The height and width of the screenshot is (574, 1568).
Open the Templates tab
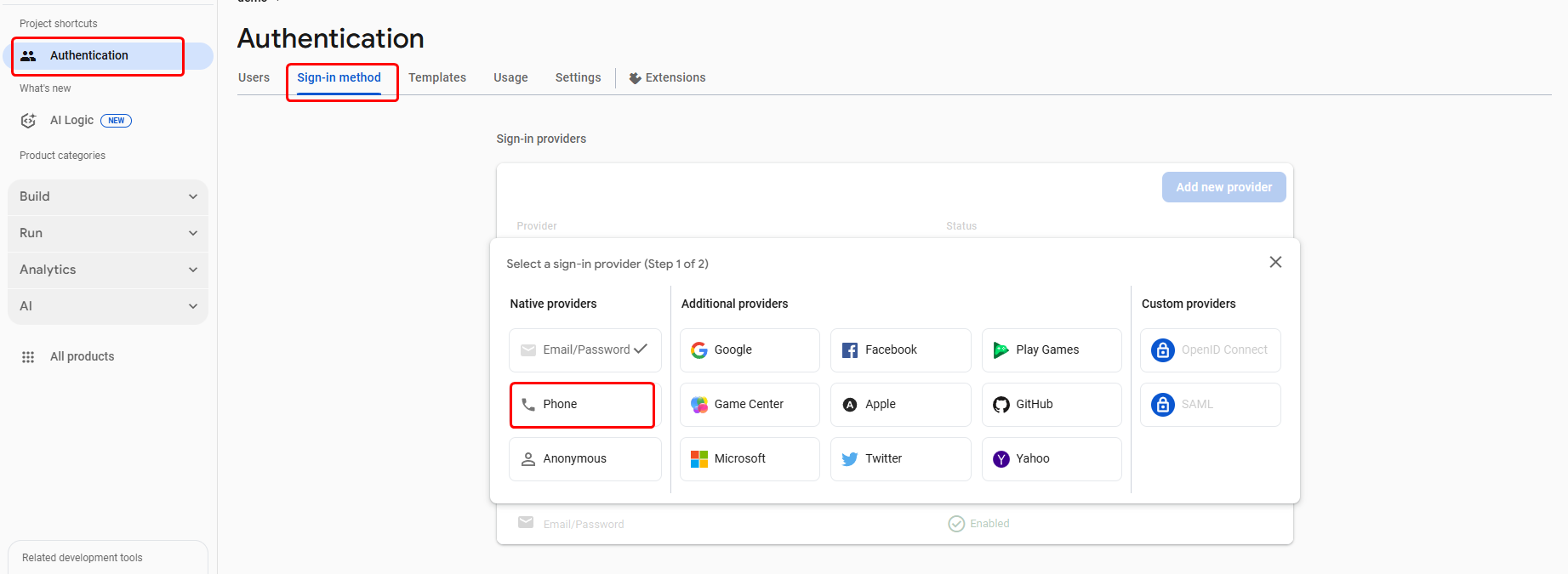[x=437, y=77]
